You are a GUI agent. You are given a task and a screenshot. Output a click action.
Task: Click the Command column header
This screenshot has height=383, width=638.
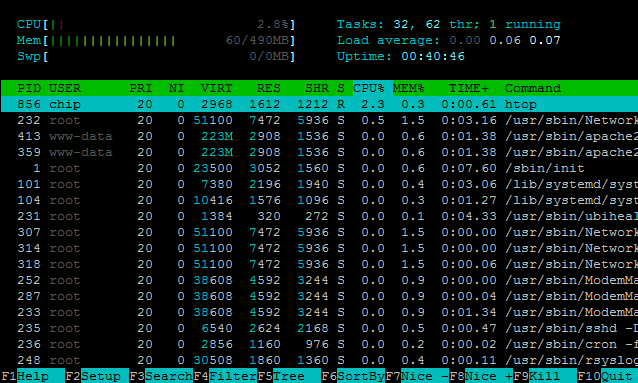[x=533, y=88]
